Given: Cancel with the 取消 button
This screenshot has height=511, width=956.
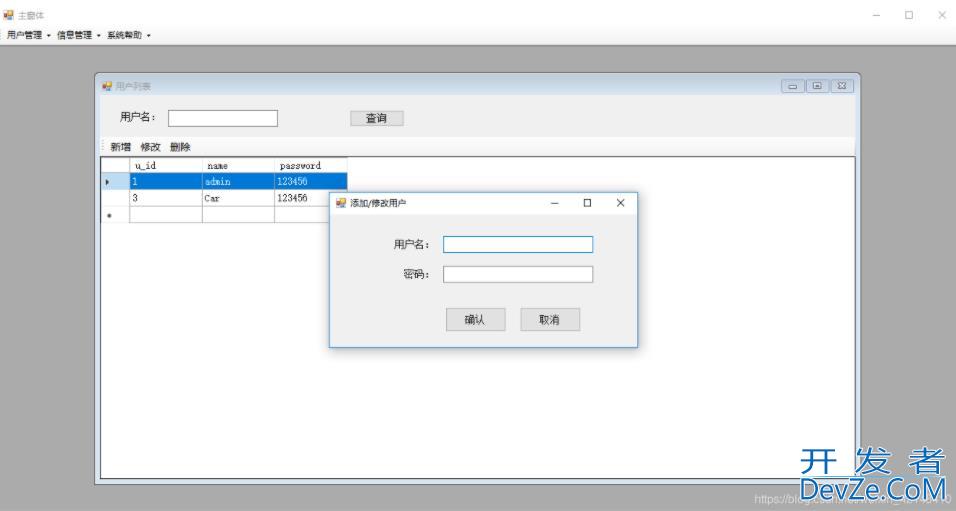Looking at the screenshot, I should tap(550, 320).
